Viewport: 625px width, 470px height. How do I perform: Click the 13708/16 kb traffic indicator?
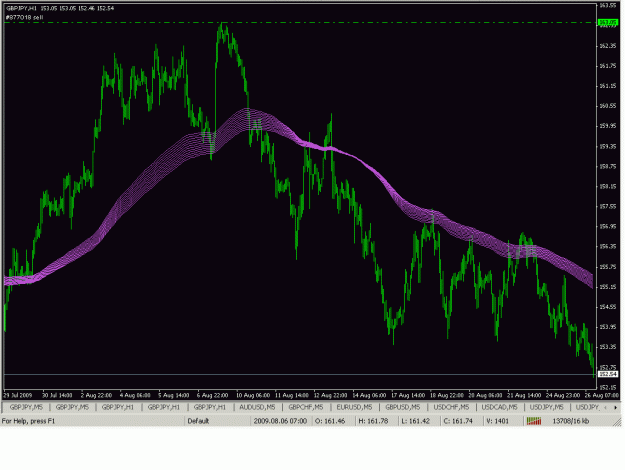[570, 421]
